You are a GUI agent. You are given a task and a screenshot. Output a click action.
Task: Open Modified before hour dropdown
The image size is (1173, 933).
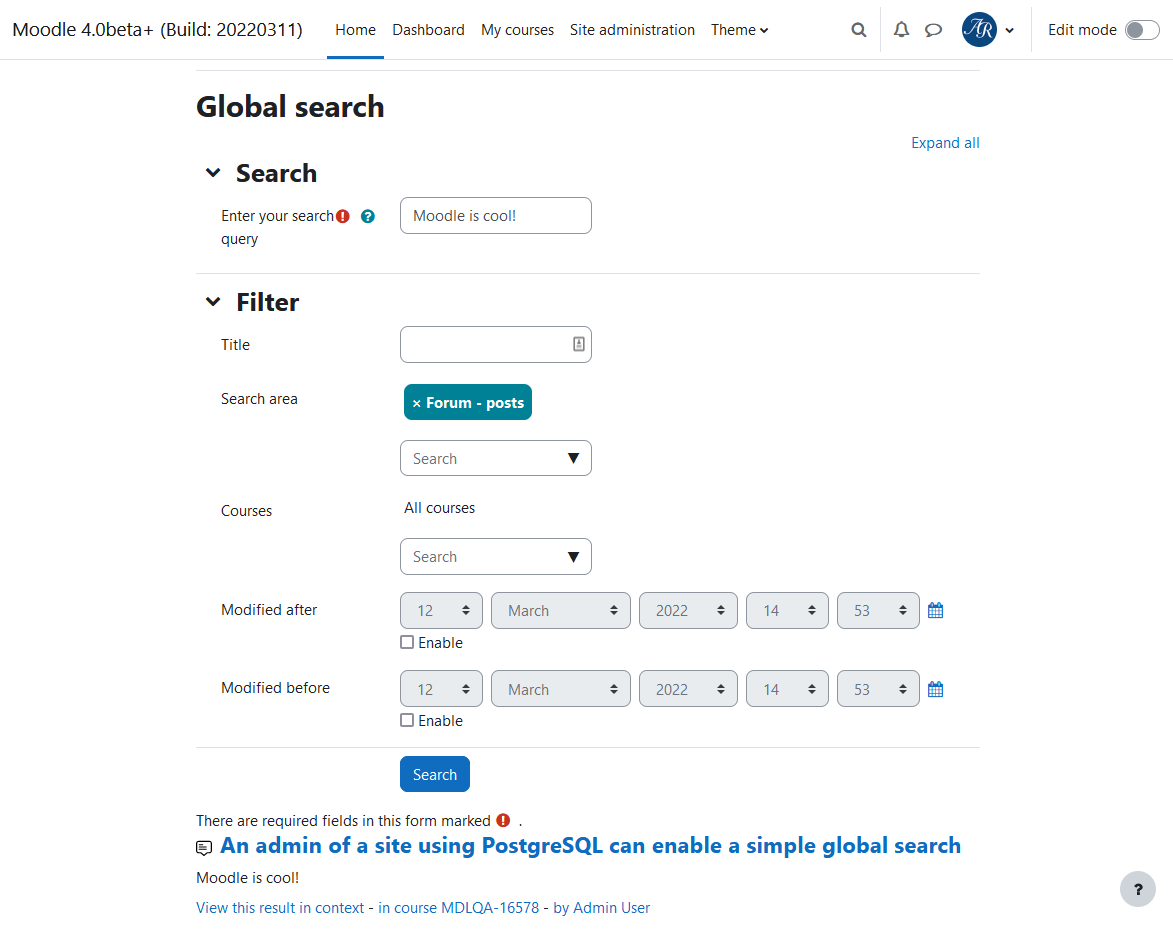(787, 689)
